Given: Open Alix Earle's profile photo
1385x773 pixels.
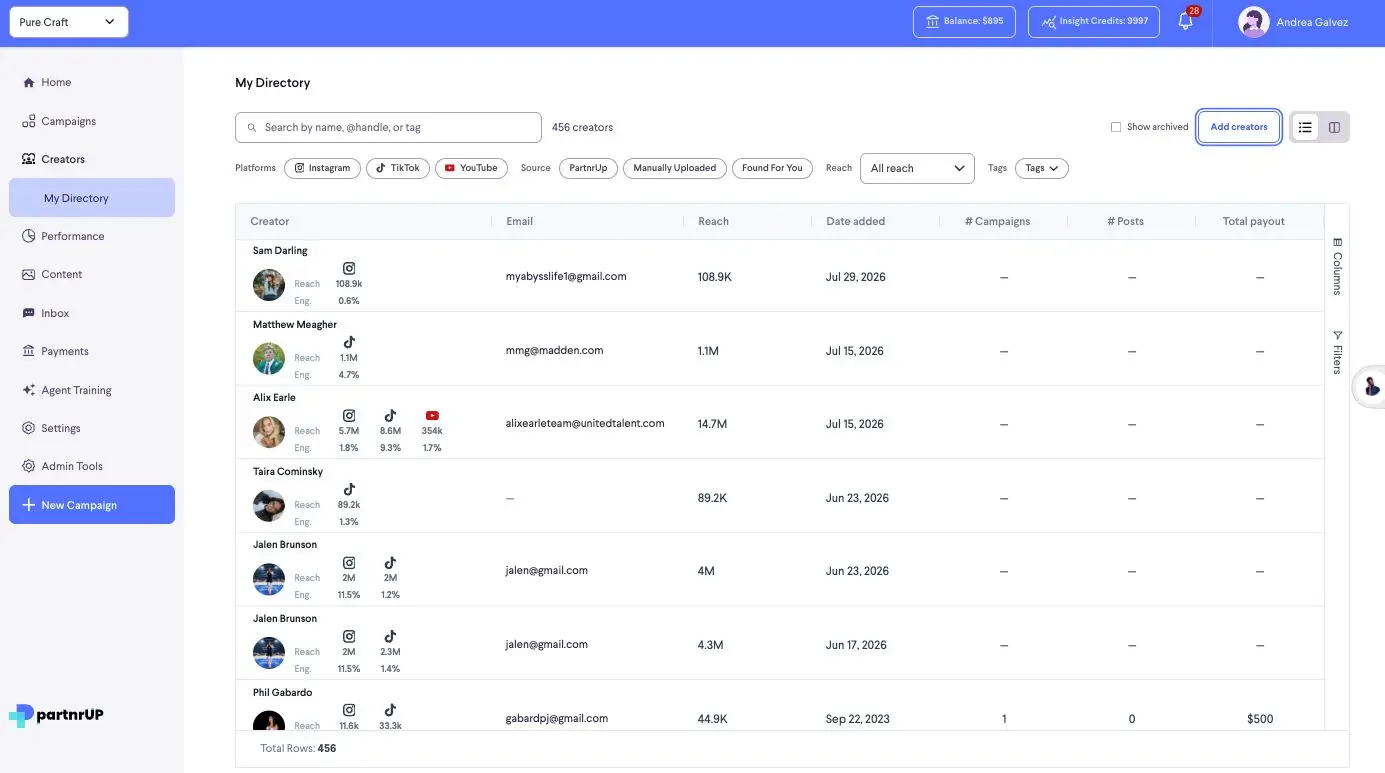Looking at the screenshot, I should 269,432.
